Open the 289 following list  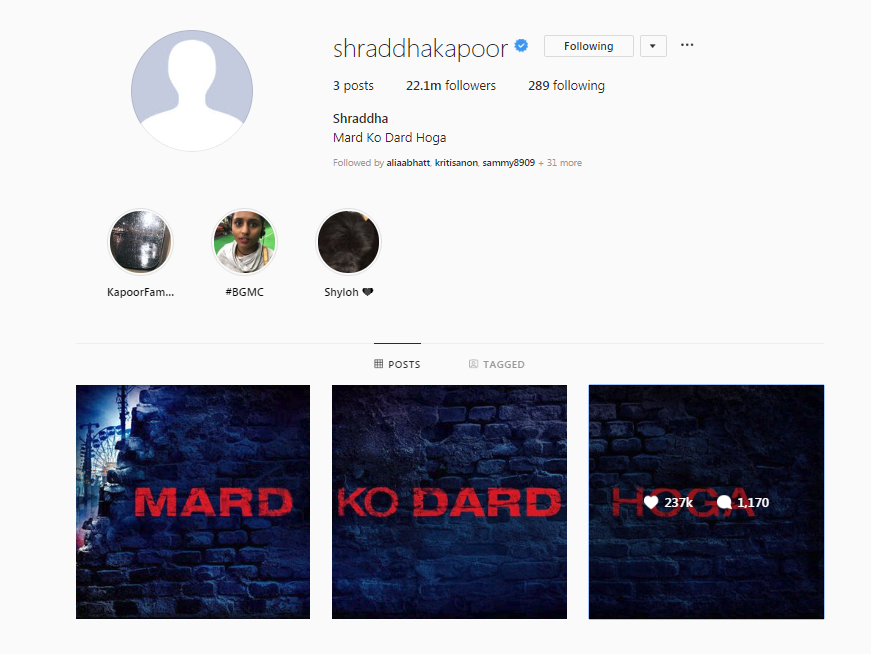click(x=567, y=86)
